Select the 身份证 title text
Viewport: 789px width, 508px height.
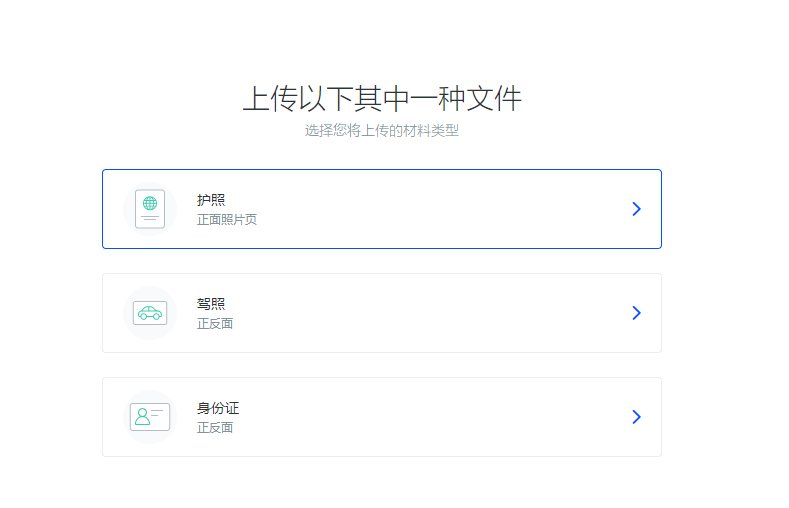[218, 408]
